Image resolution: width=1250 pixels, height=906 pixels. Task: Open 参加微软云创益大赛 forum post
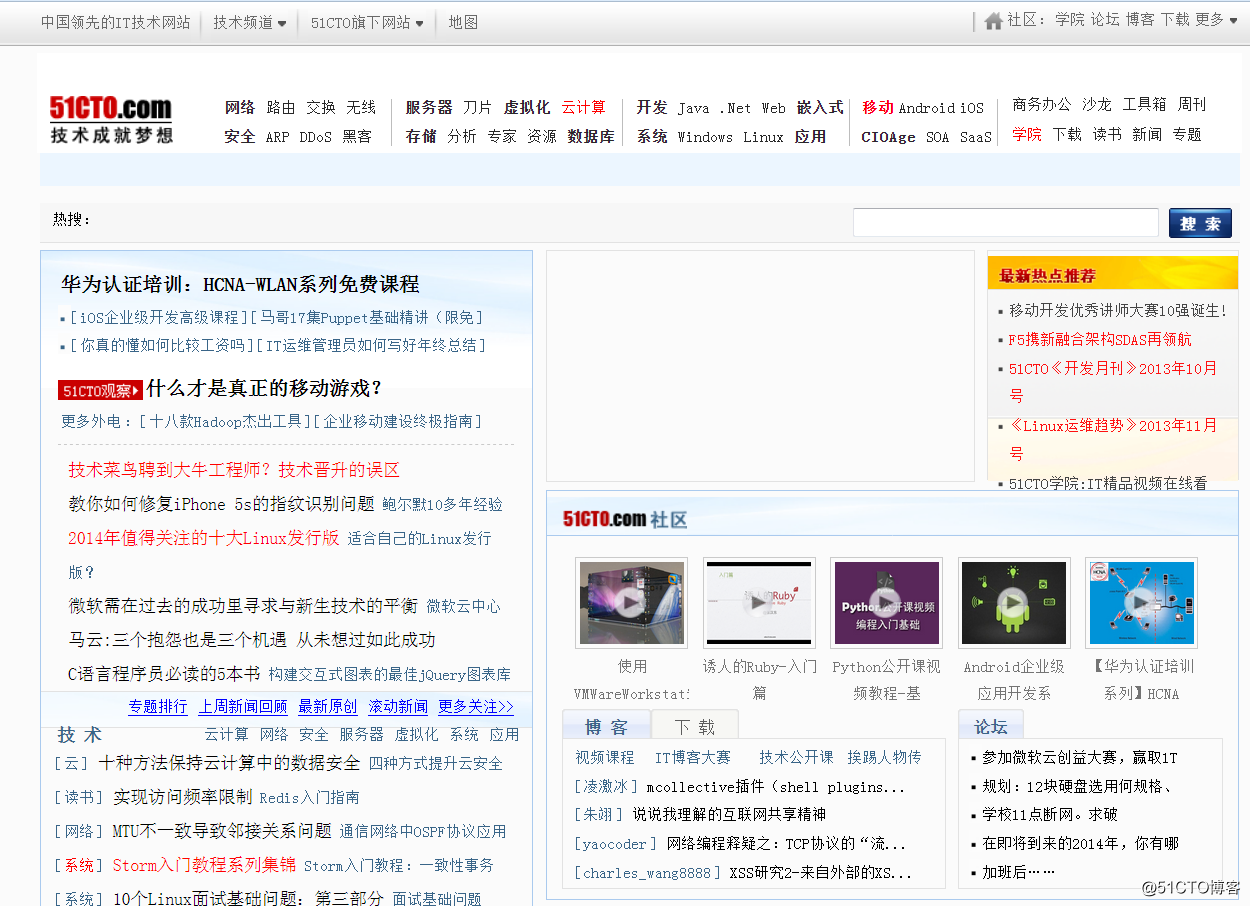[1080, 758]
